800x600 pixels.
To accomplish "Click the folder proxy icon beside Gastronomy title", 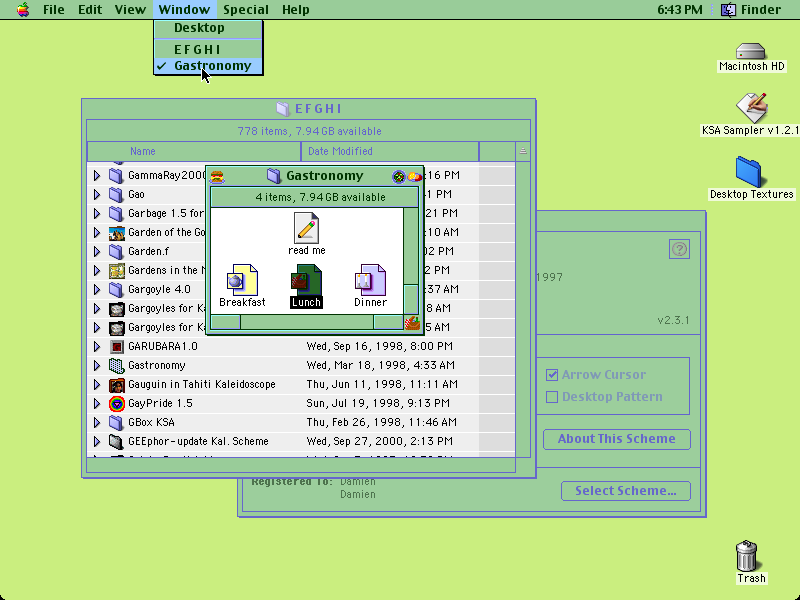I will pyautogui.click(x=274, y=176).
